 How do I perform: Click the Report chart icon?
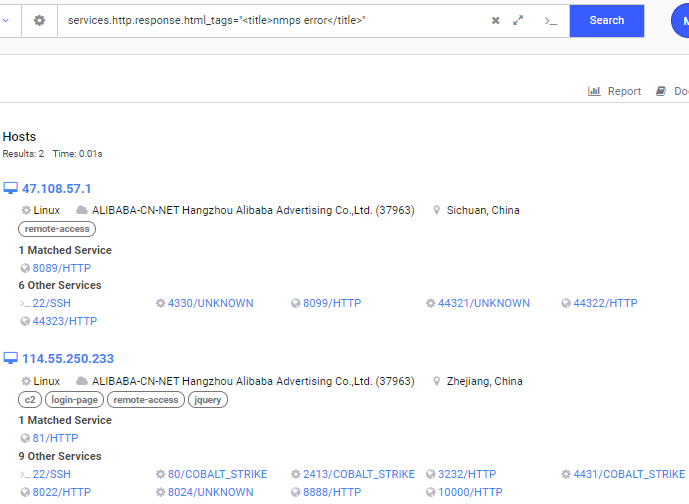point(594,91)
